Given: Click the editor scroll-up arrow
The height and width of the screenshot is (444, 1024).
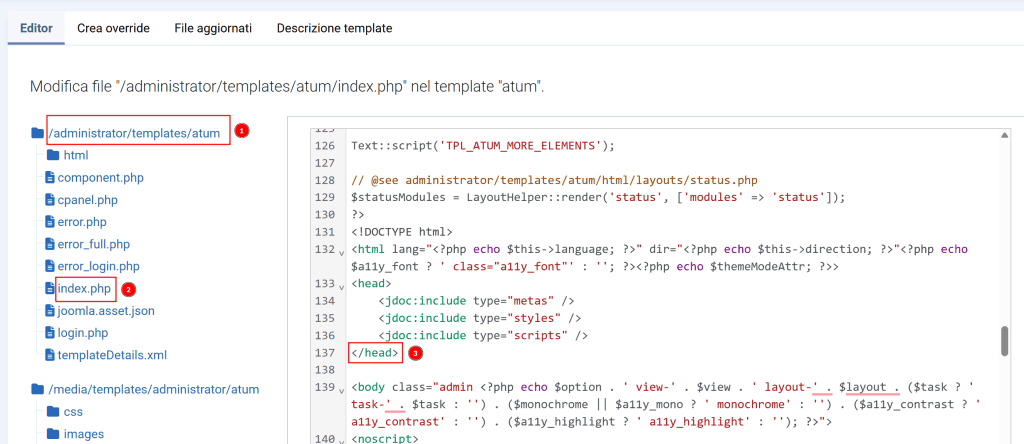Looking at the screenshot, I should (1004, 134).
